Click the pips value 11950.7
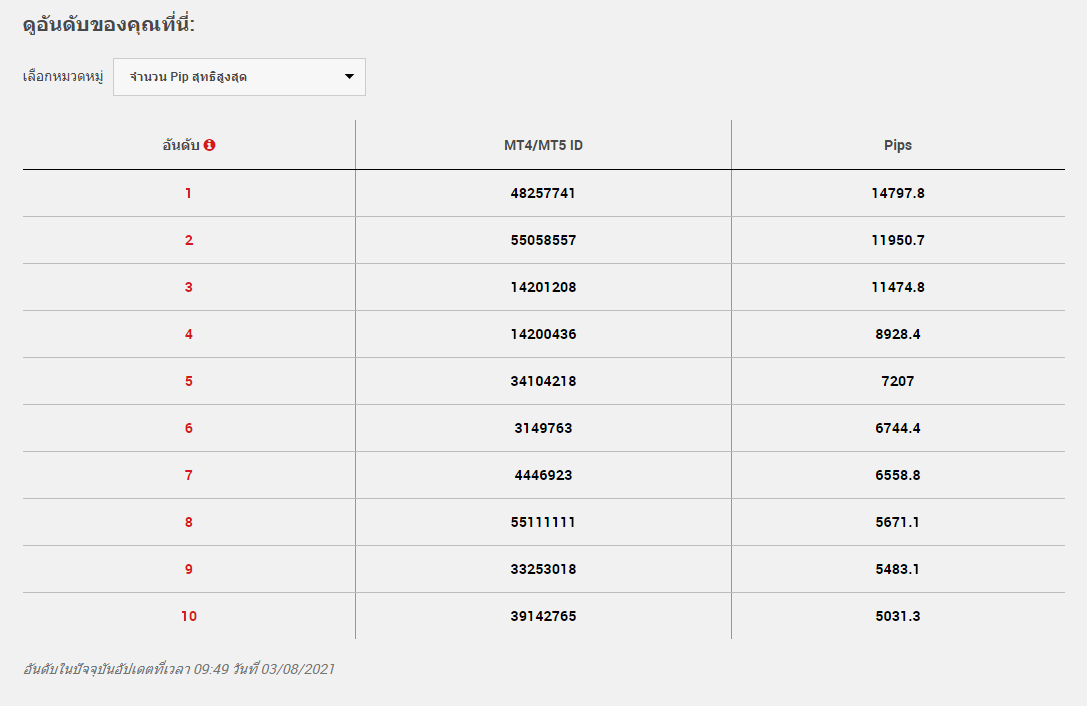This screenshot has height=706, width=1087. (x=898, y=240)
